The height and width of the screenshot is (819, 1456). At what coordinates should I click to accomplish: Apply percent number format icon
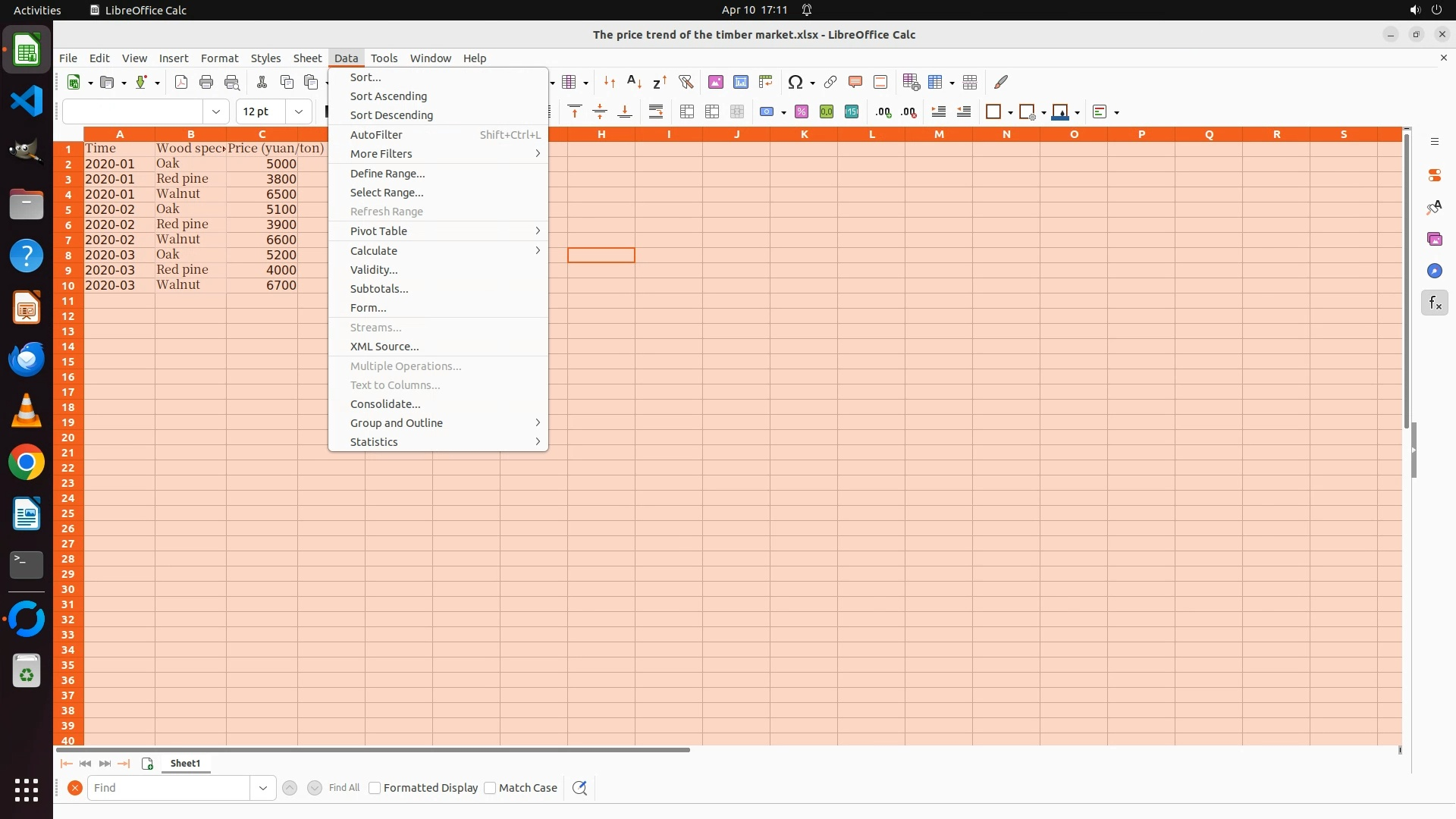802,112
